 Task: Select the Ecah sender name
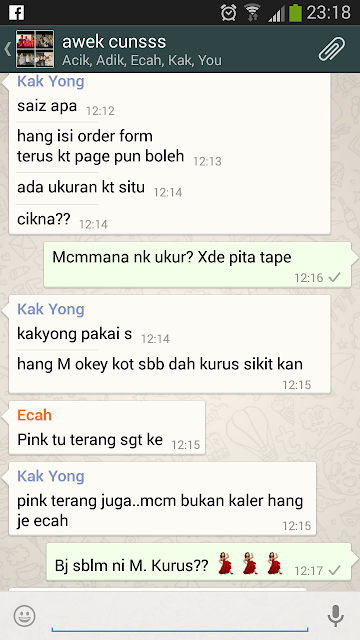pyautogui.click(x=34, y=415)
